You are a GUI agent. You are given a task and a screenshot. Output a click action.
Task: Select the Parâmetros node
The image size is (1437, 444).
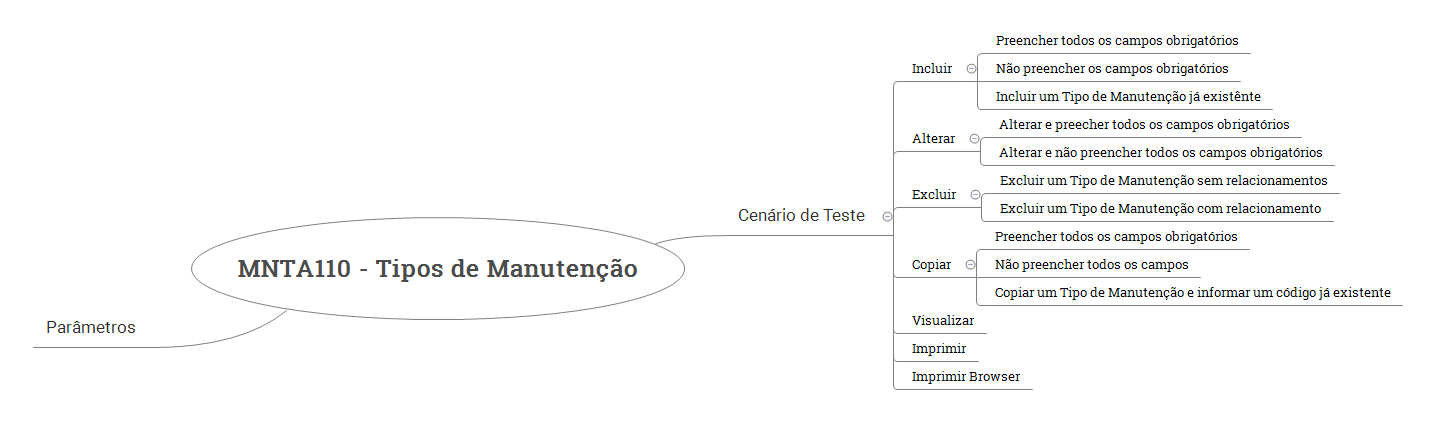tap(91, 328)
